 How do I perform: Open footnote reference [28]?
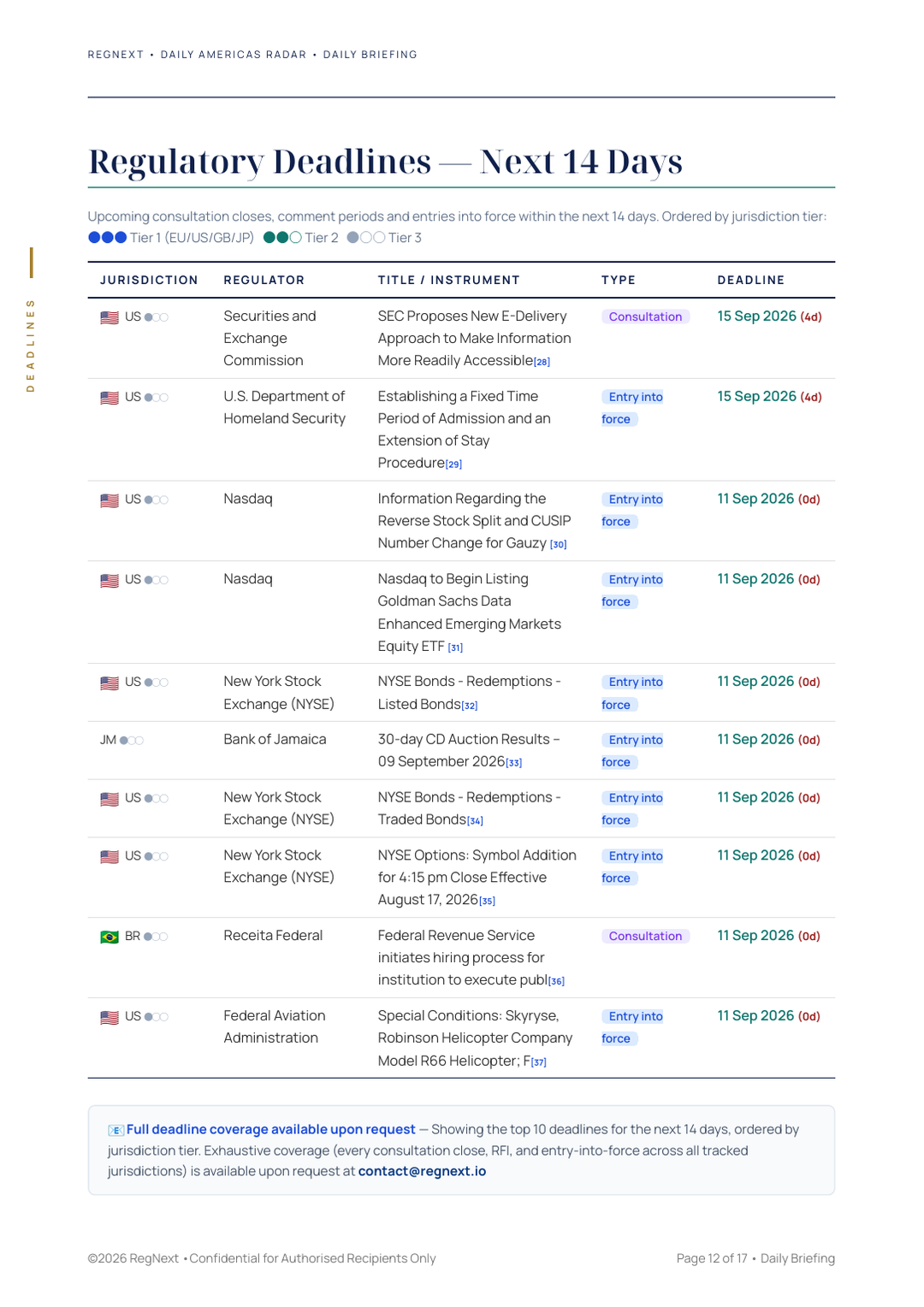click(542, 362)
